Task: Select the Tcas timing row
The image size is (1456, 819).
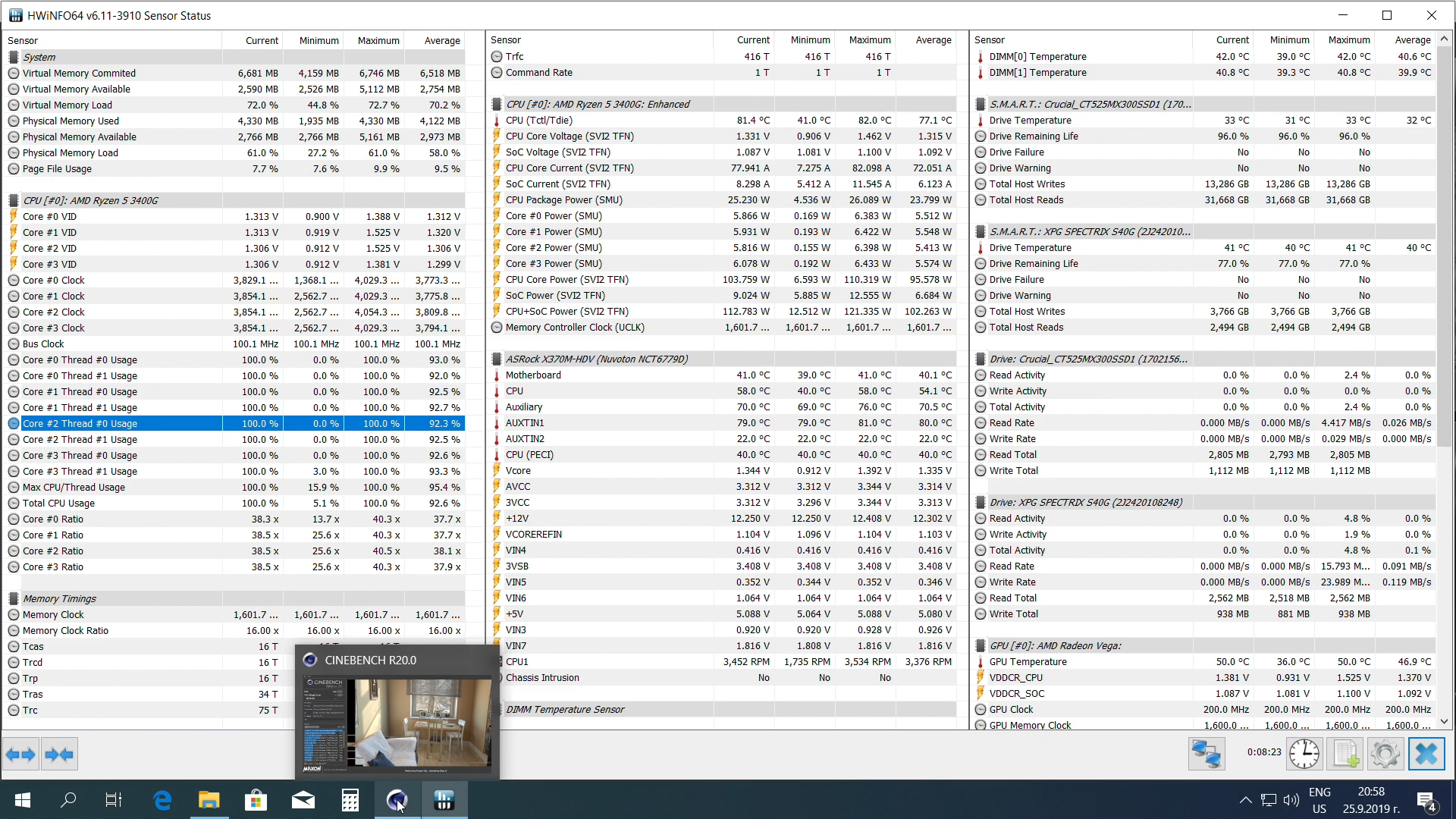Action: (x=150, y=646)
